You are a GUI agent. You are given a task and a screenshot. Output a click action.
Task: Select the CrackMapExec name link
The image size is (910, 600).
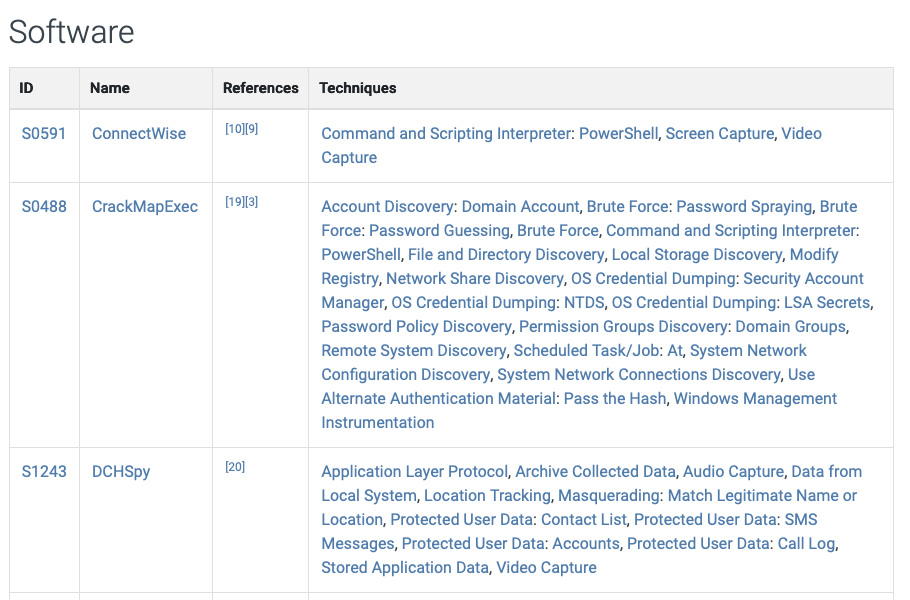click(145, 206)
